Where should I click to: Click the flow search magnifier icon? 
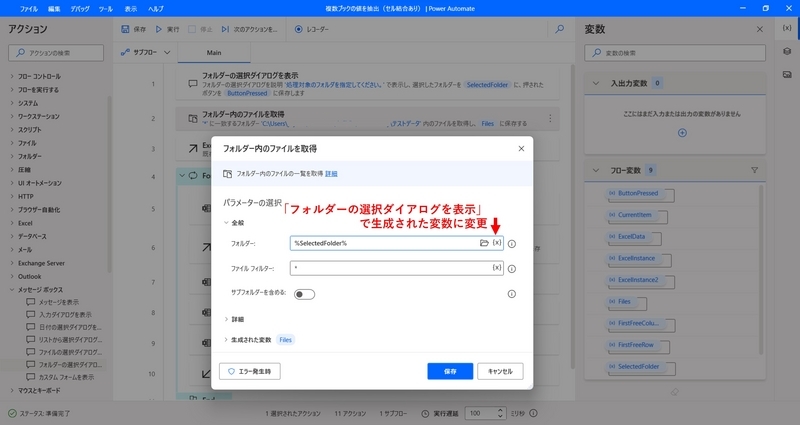coord(560,30)
